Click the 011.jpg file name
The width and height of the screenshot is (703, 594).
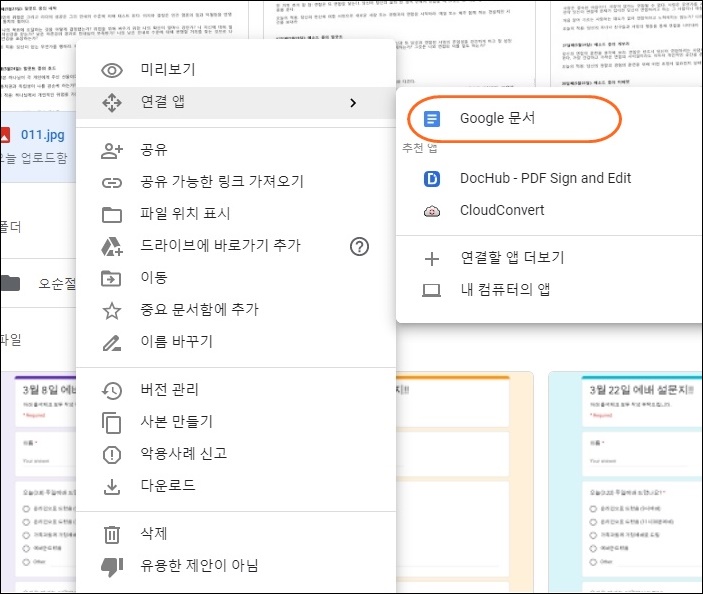point(43,135)
